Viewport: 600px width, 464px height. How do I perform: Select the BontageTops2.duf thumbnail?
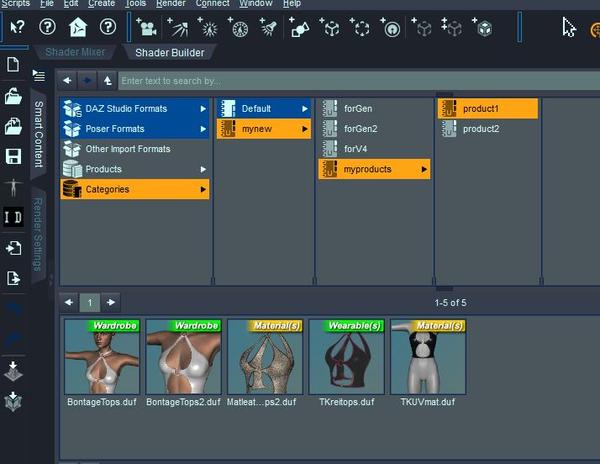point(183,357)
